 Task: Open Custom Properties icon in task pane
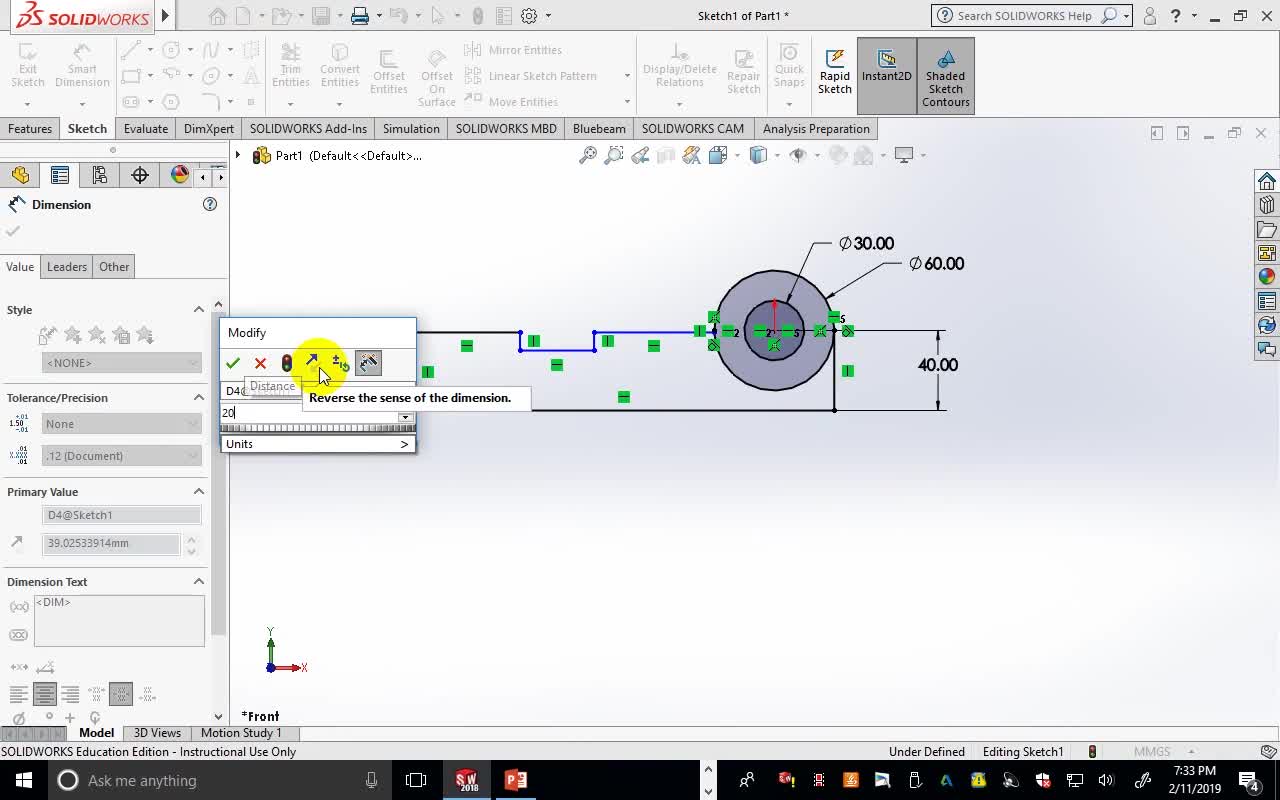1267,301
